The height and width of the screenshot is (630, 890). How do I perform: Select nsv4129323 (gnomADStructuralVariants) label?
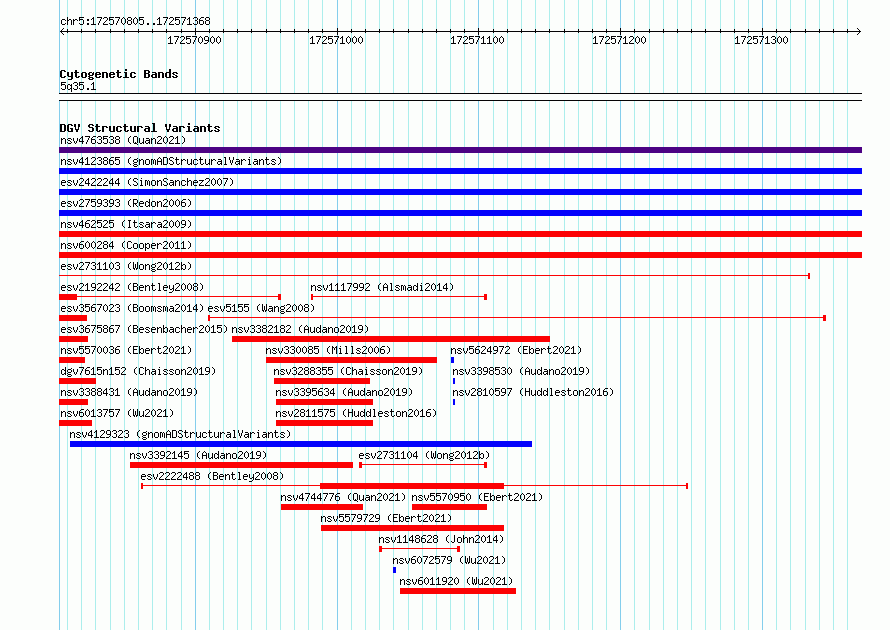pos(180,434)
